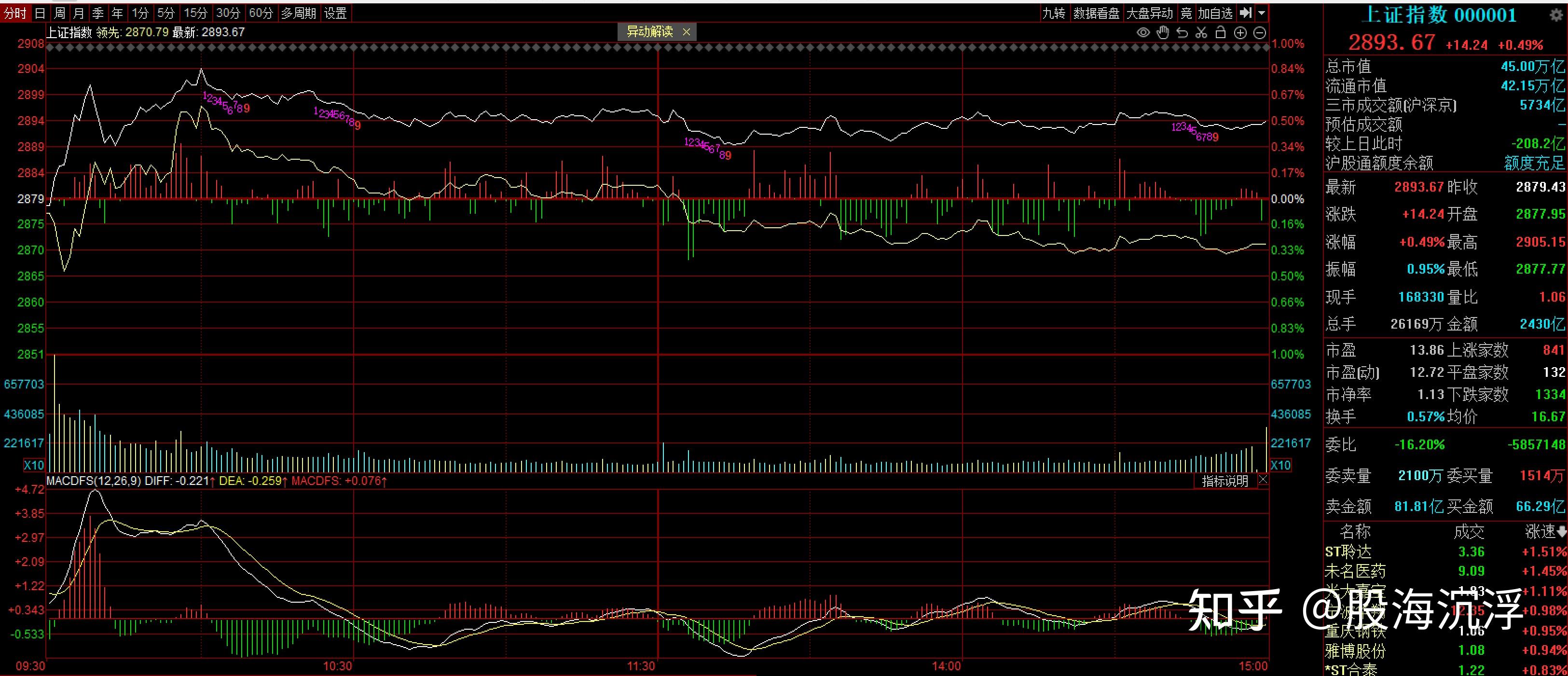Switch to the 15分 period tab
This screenshot has width=1568, height=676.
pos(195,13)
